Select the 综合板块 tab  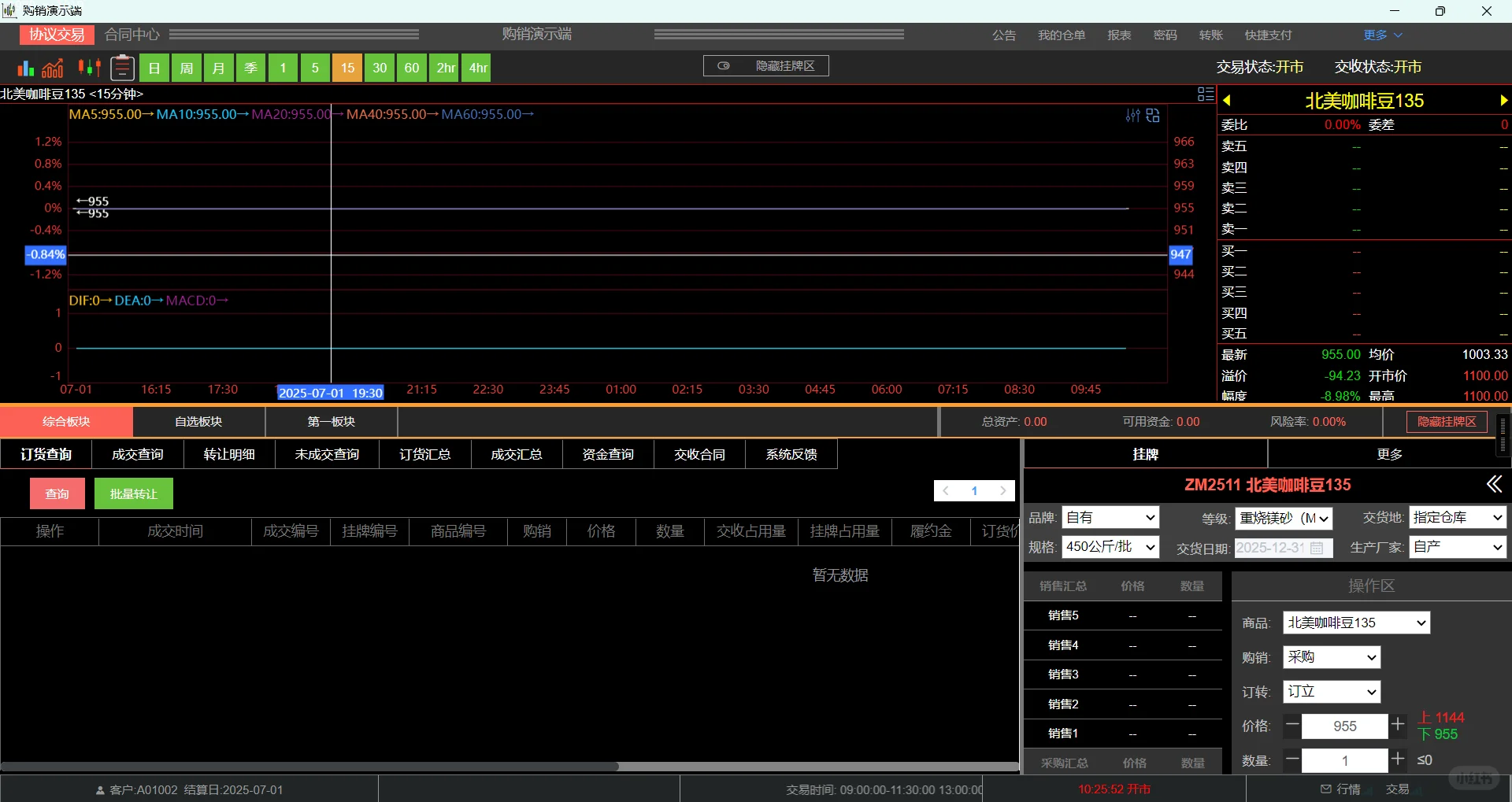[66, 422]
